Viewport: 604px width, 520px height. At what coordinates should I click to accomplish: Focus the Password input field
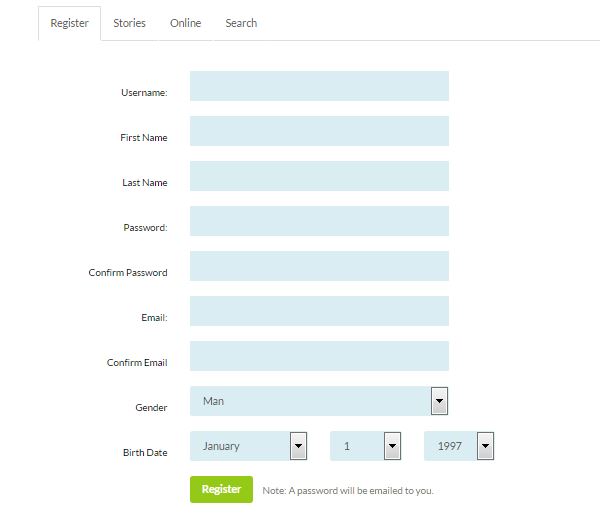coord(319,221)
